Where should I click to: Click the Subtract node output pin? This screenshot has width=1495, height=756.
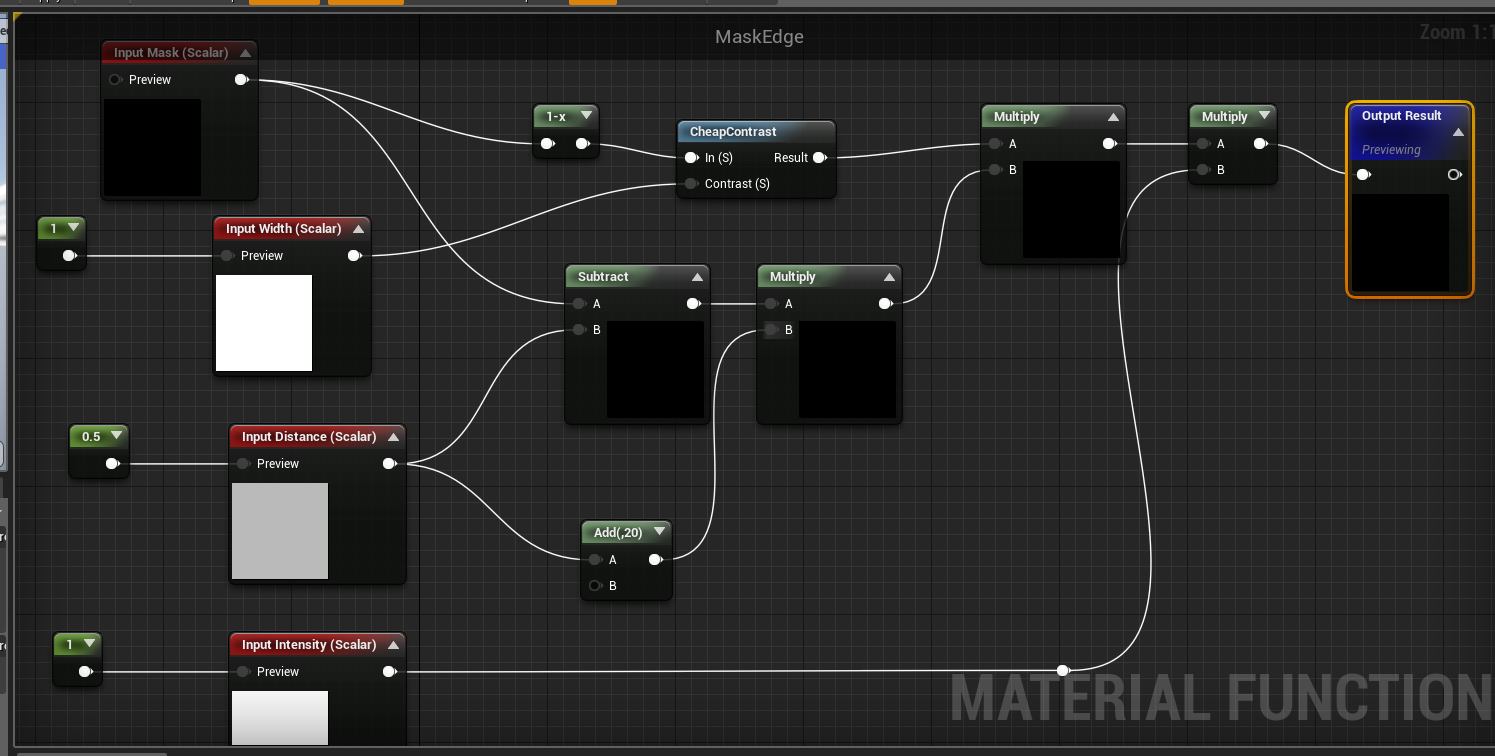pos(693,303)
